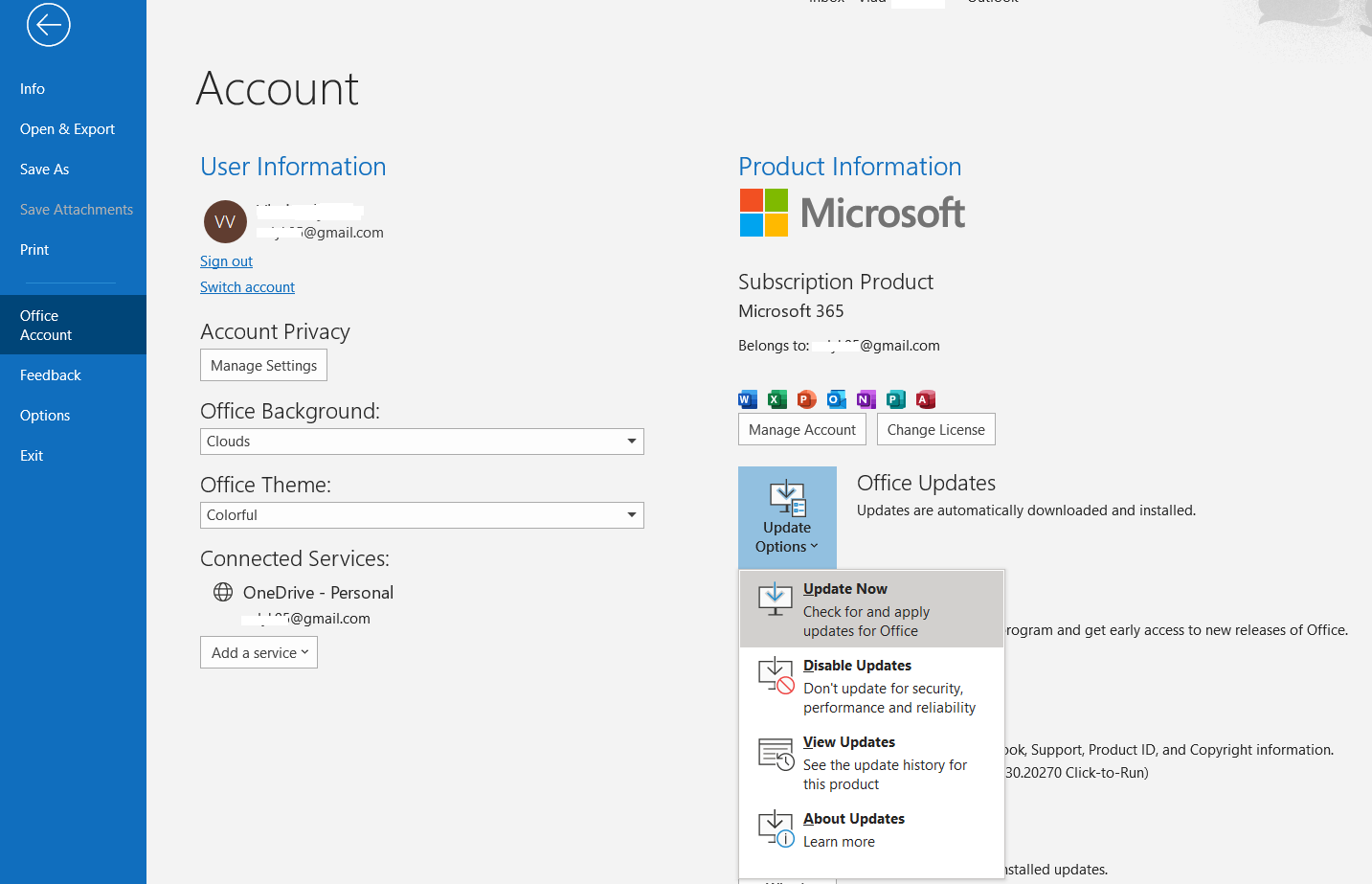Click the Connected Services heading
Viewport: 1372px width, 884px height.
point(295,558)
